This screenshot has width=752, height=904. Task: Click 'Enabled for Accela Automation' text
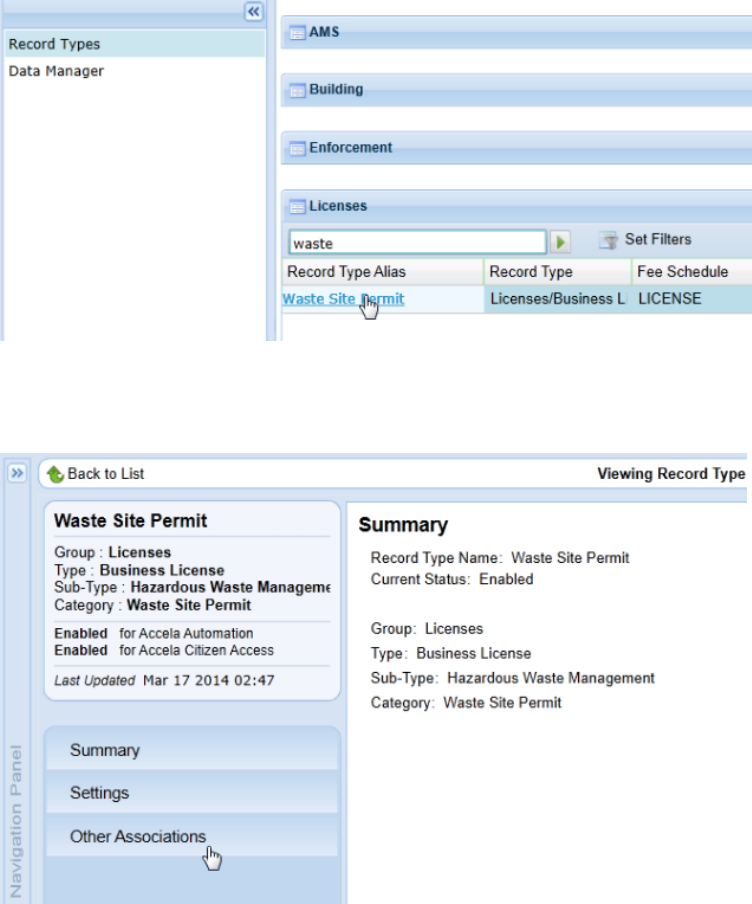(x=153, y=633)
